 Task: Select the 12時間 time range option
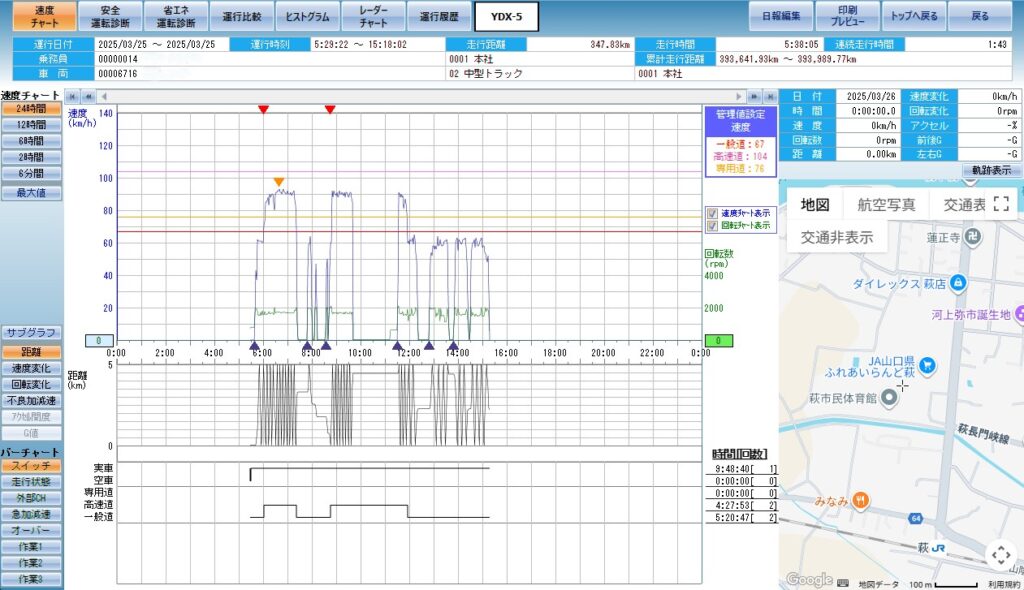click(x=31, y=125)
